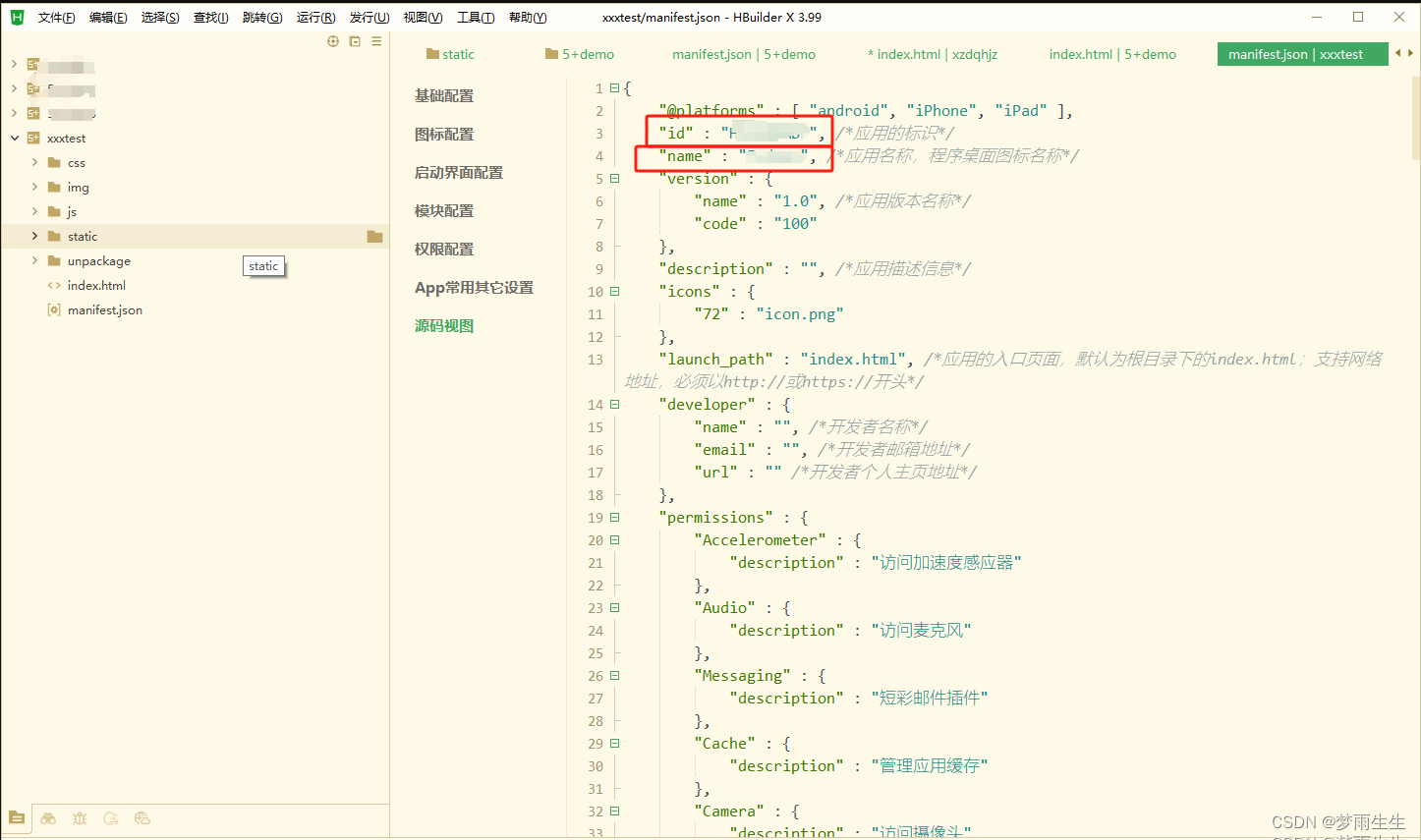This screenshot has width=1421, height=840.
Task: Switch to index.html | xzdqhjz tab
Action: point(933,54)
